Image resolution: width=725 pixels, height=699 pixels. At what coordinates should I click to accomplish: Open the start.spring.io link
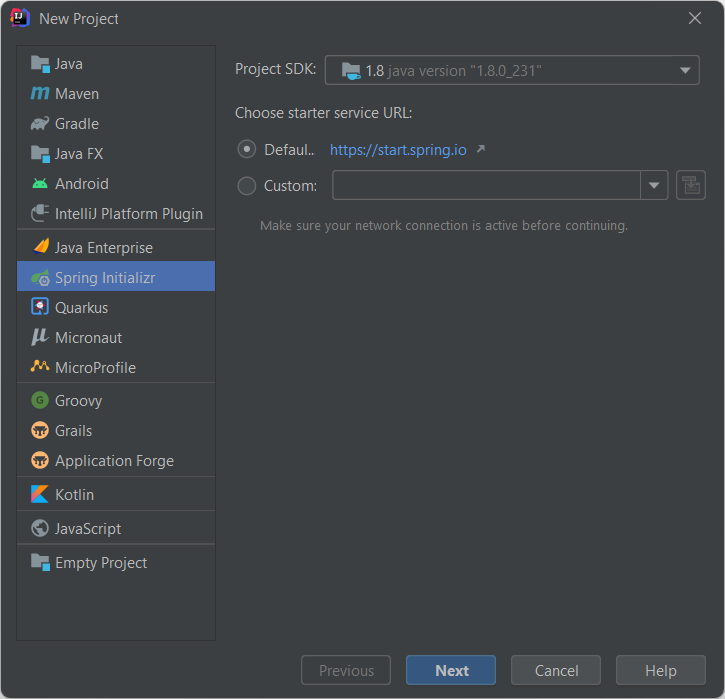398,150
